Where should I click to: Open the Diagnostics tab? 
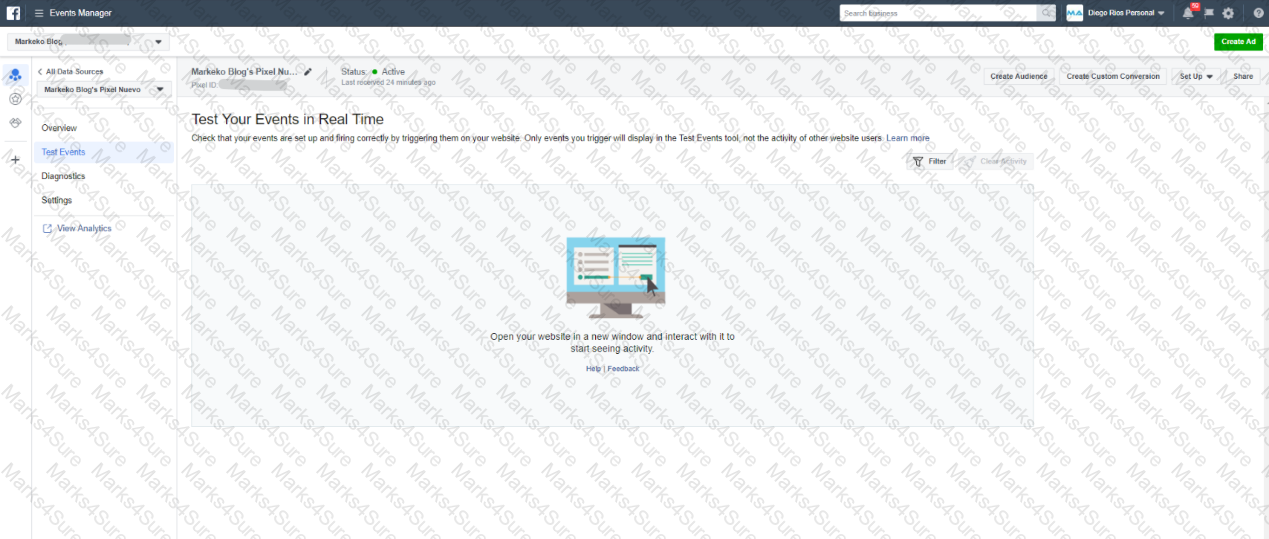pos(63,176)
